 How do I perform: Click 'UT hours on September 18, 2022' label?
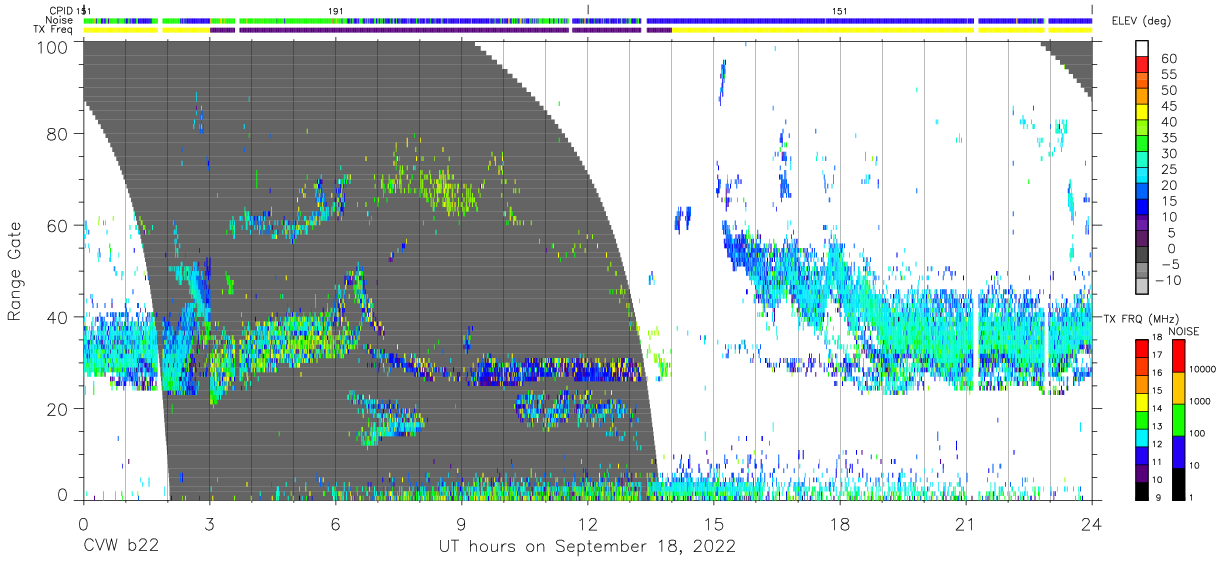tap(587, 547)
